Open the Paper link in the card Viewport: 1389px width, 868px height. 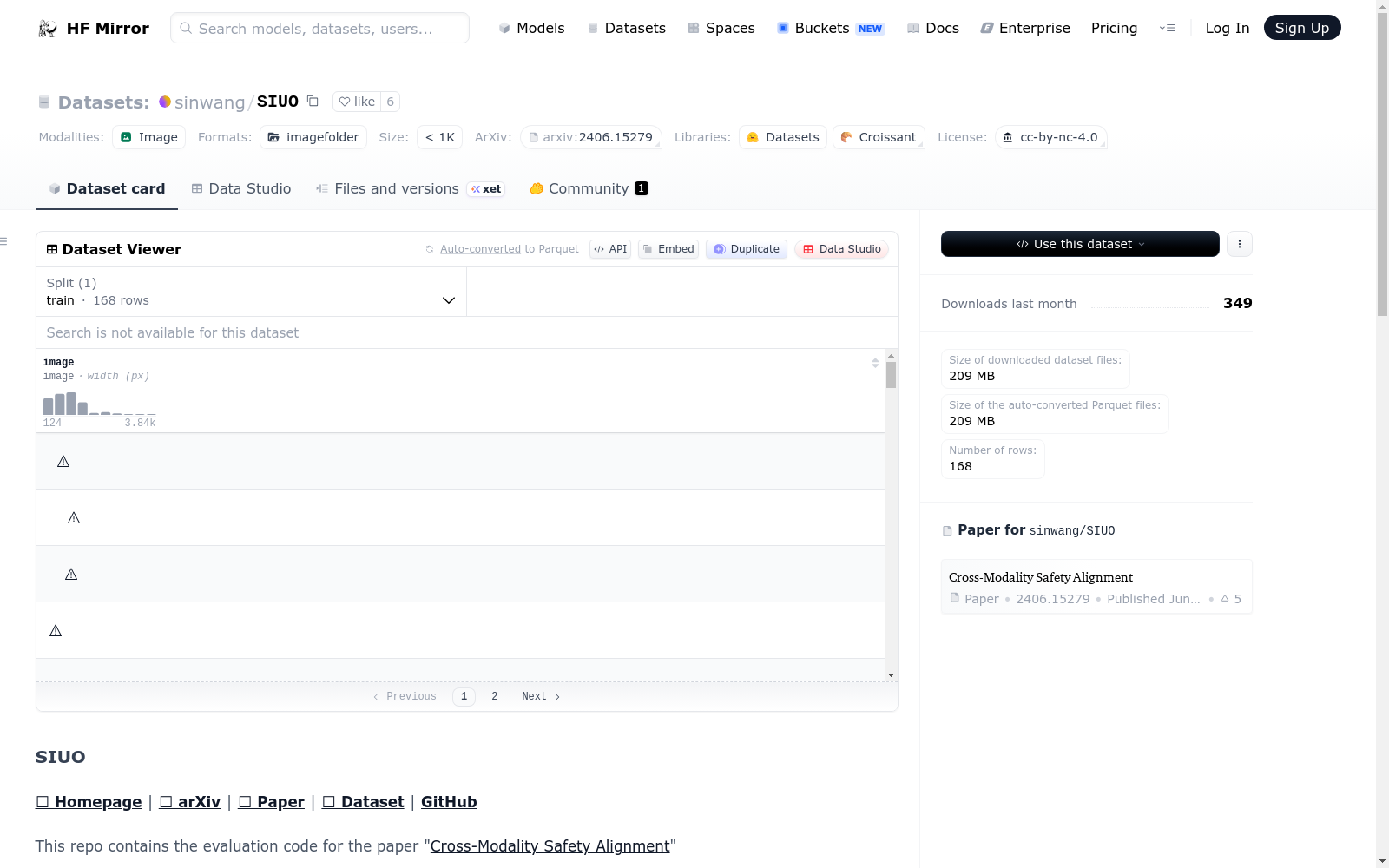(272, 802)
